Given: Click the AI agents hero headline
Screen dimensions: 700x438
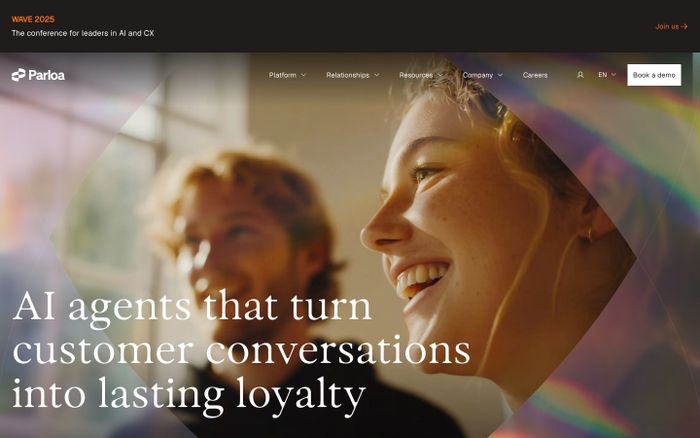Looking at the screenshot, I should (x=241, y=350).
